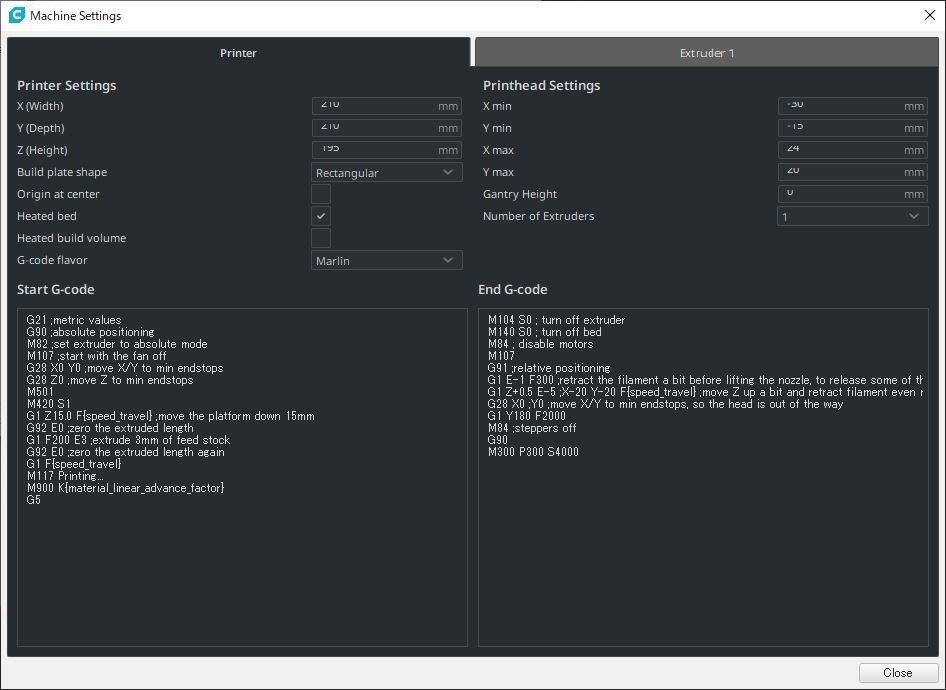946x690 pixels.
Task: Edit the X (Width) value field
Action: (x=387, y=106)
